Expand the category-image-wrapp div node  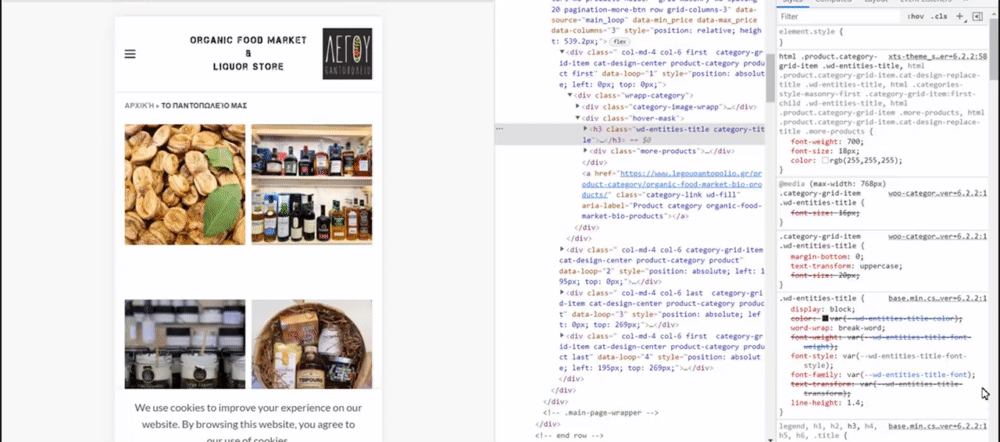[578, 106]
